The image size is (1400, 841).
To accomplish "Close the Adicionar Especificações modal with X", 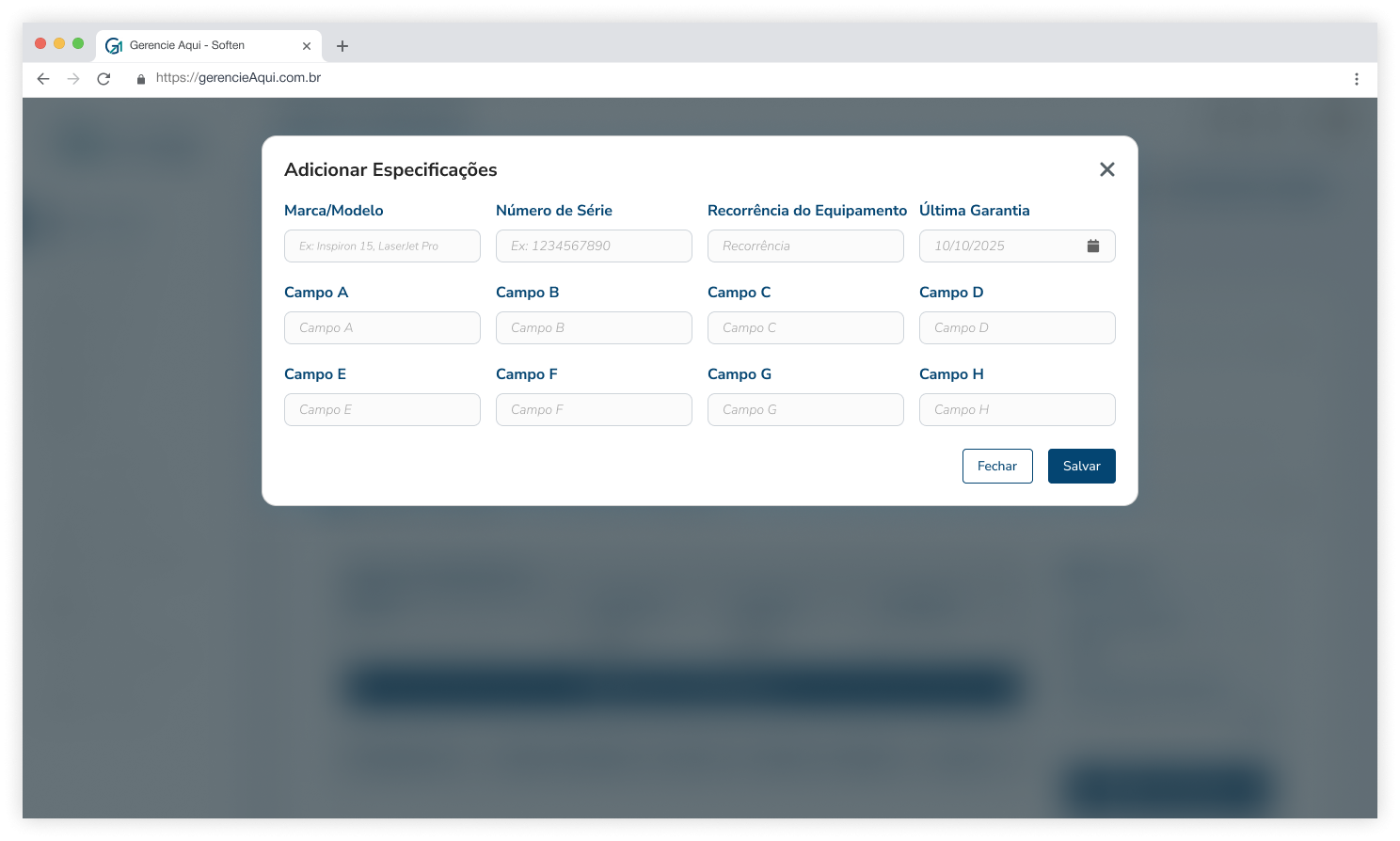I will [1106, 169].
